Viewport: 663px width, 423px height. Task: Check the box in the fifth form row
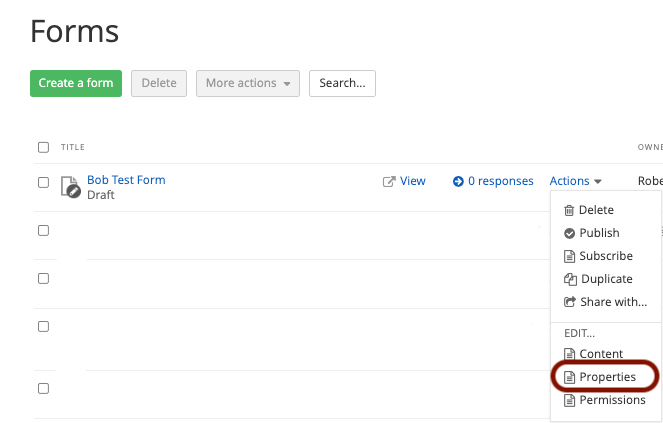point(44,388)
